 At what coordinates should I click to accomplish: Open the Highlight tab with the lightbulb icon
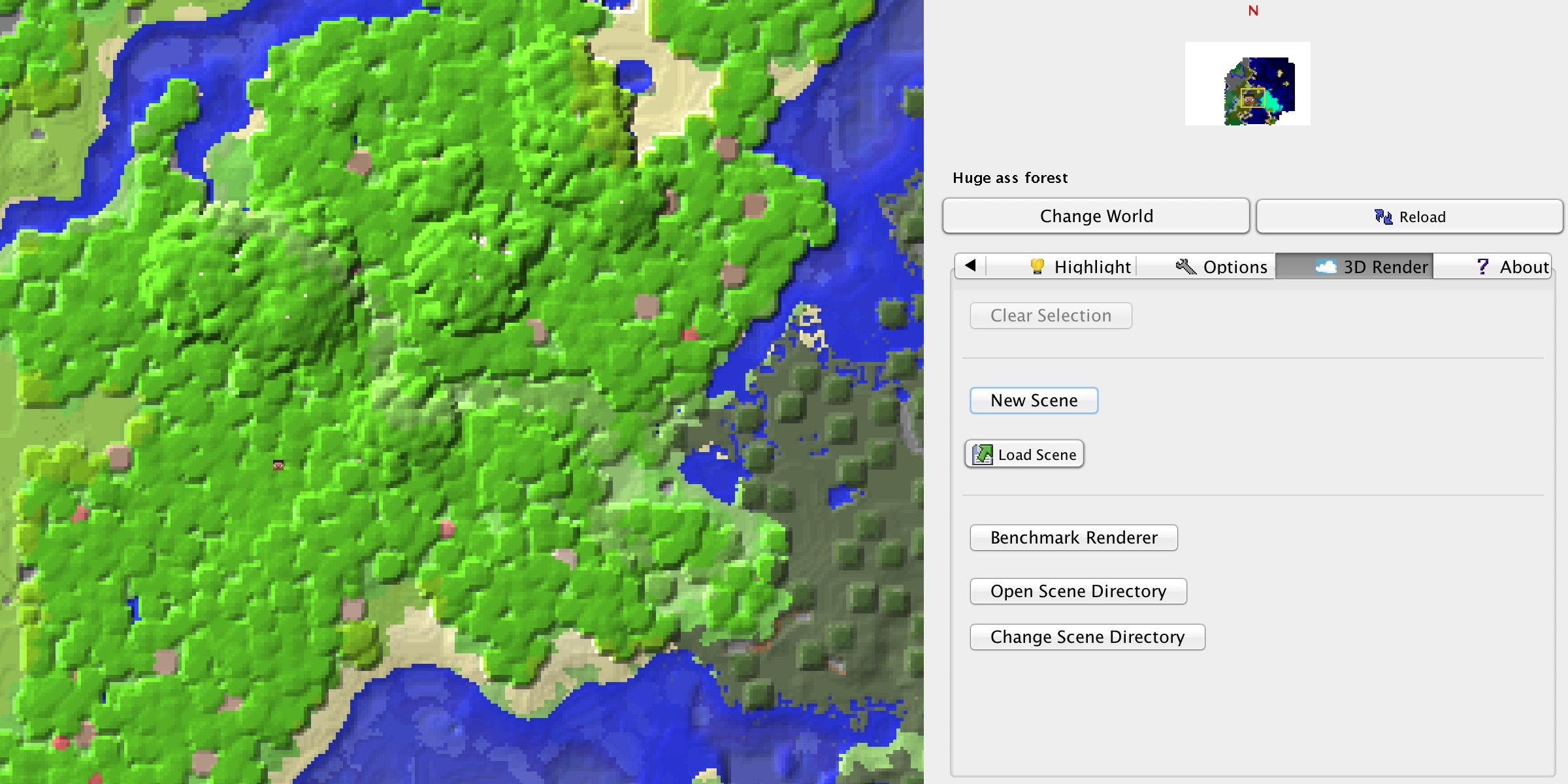(1081, 267)
